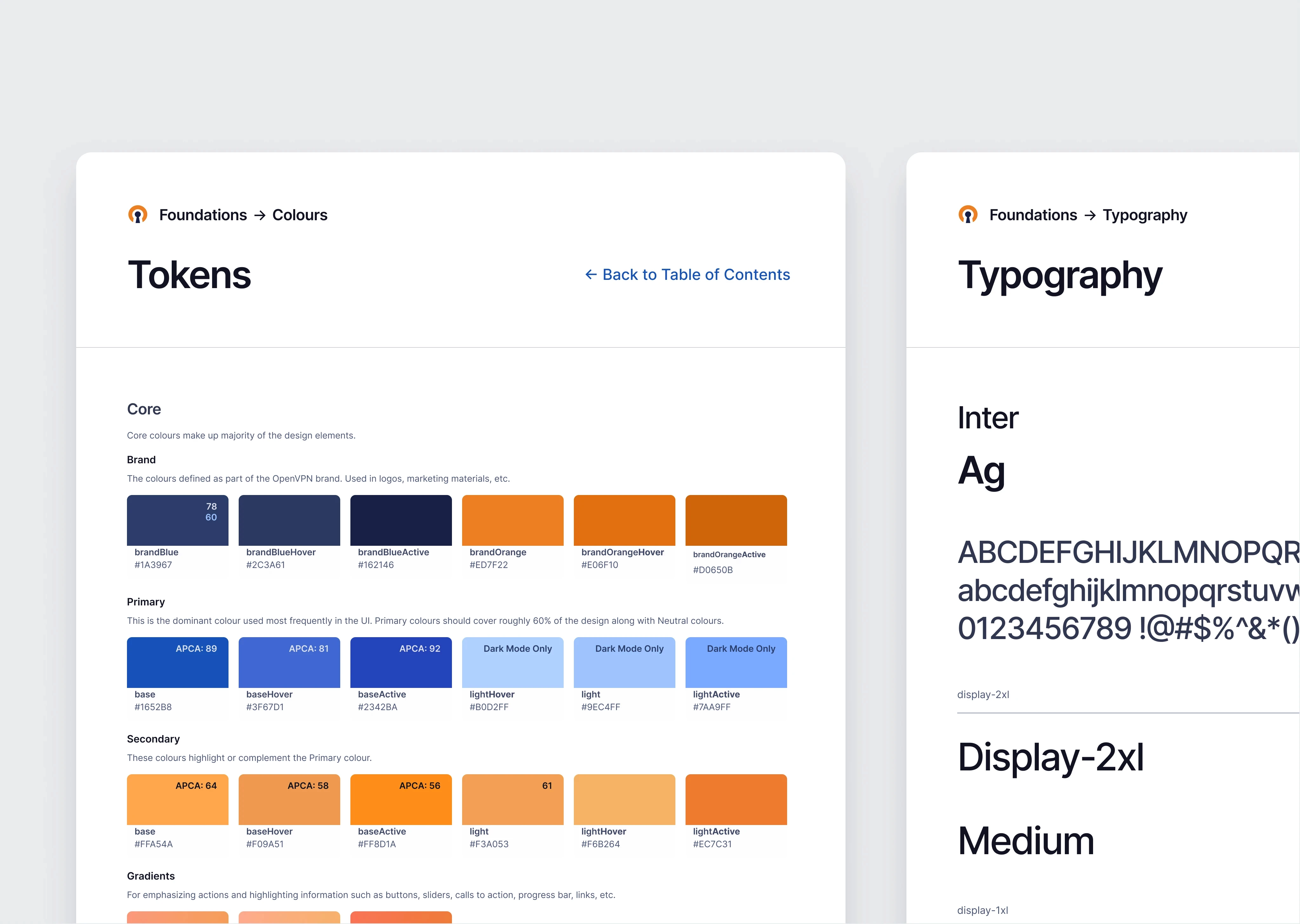The height and width of the screenshot is (924, 1300).
Task: Click the OpenVPN logo in the Typography header
Action: point(968,214)
